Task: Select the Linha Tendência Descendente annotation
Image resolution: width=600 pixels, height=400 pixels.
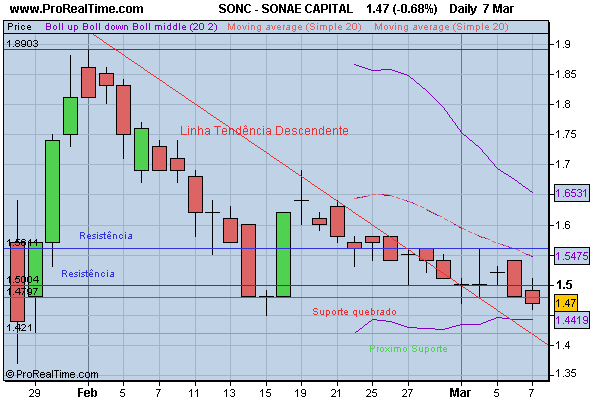Action: tap(264, 131)
